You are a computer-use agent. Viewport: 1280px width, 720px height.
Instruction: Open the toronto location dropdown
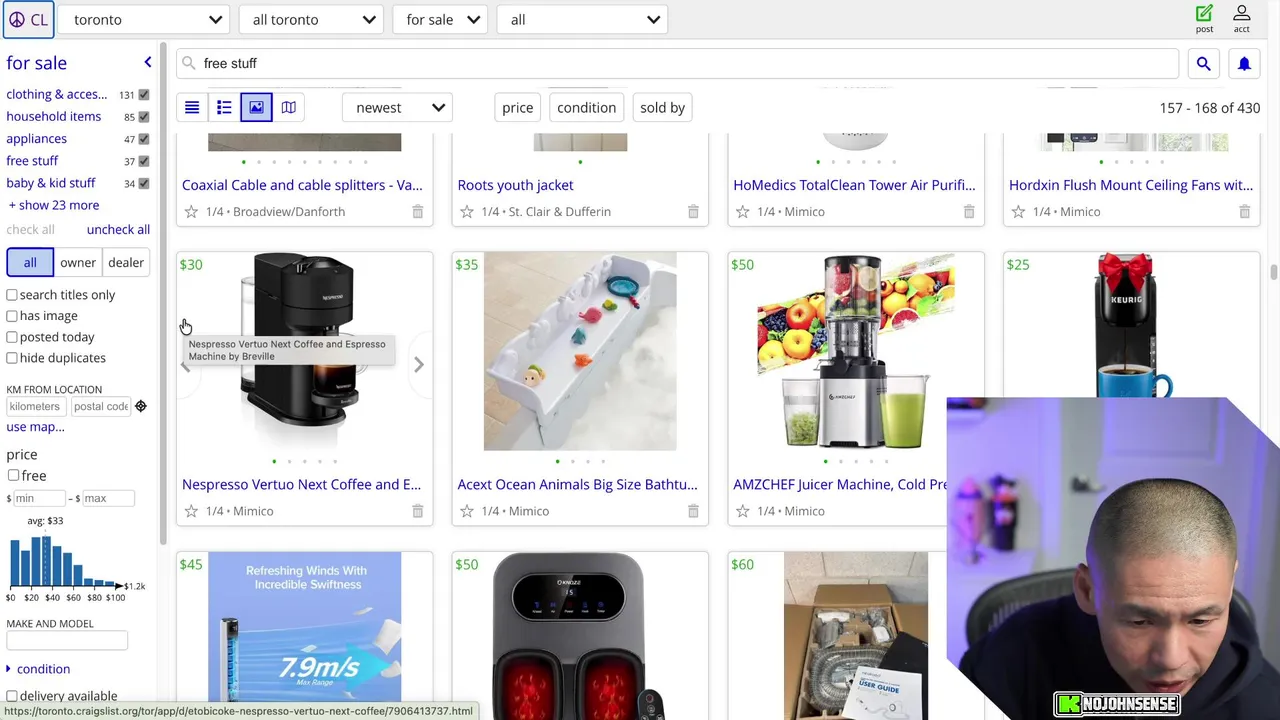click(146, 19)
